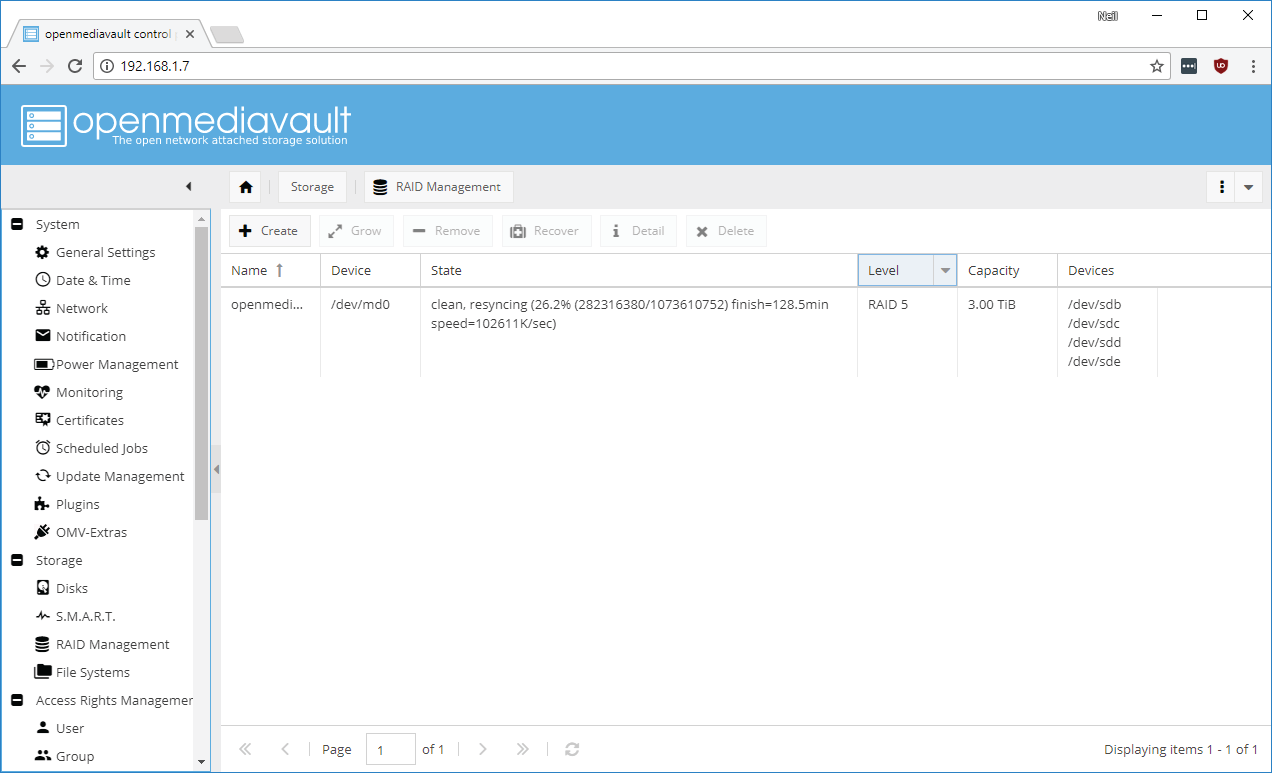Viewport: 1272px width, 773px height.
Task: Collapse the System tree section
Action: click(17, 224)
